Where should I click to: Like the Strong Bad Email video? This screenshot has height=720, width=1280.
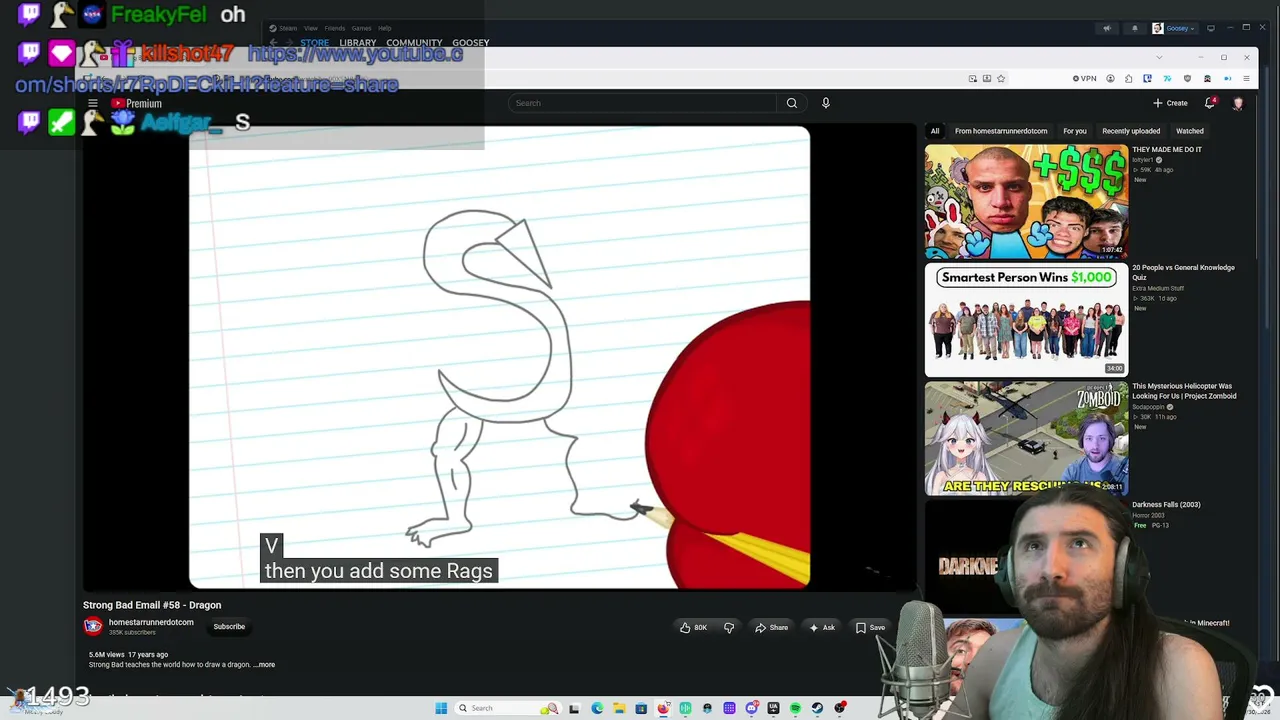(x=694, y=627)
